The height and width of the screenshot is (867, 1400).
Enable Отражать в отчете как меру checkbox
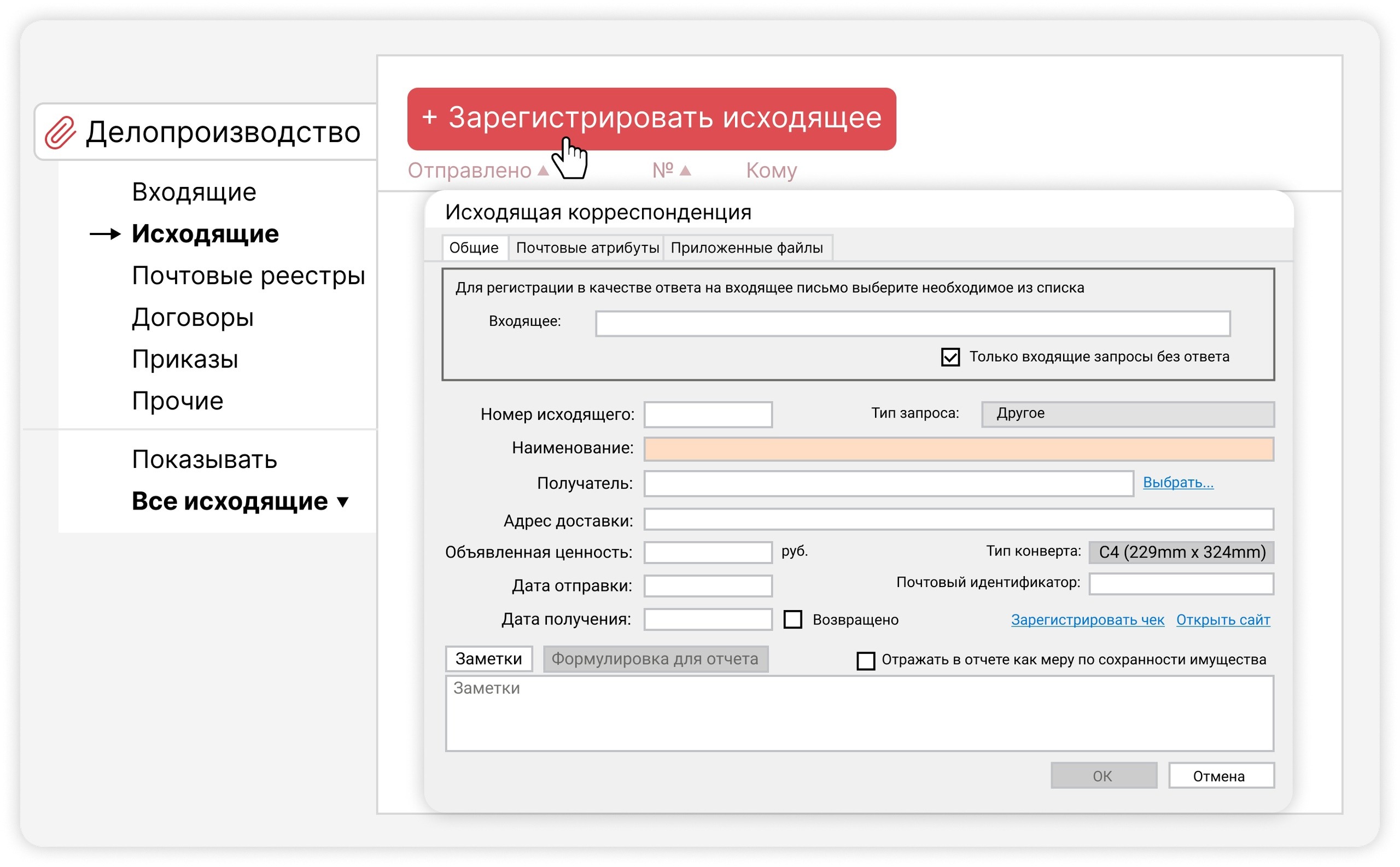(866, 660)
